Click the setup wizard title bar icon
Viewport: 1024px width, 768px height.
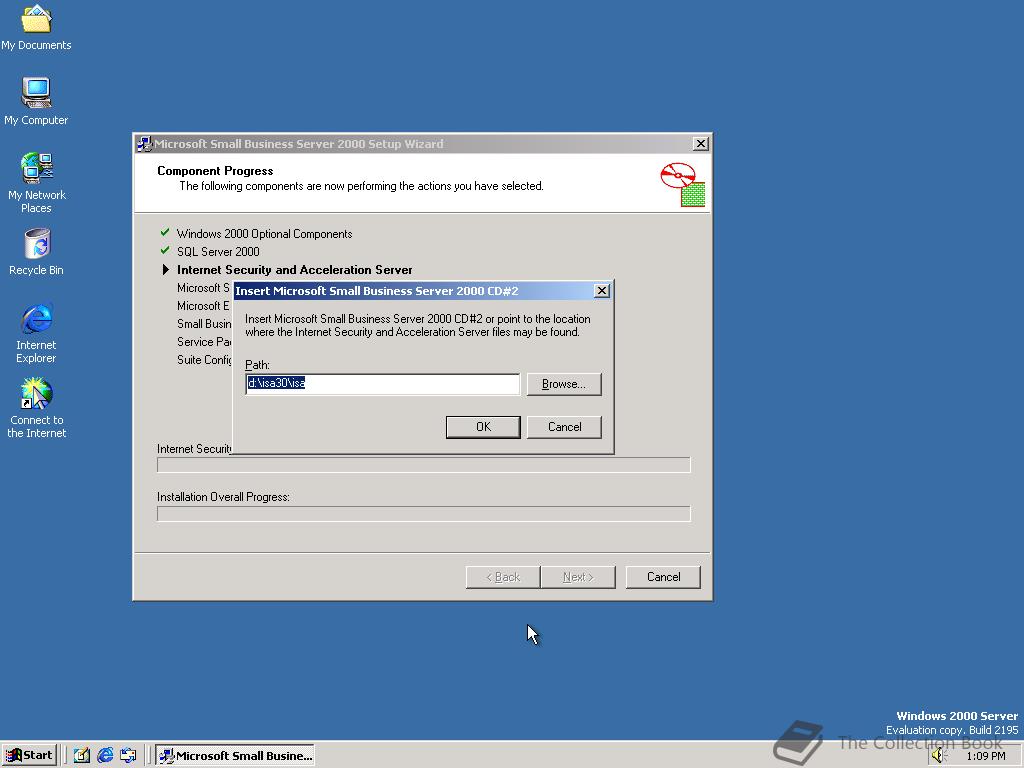144,144
